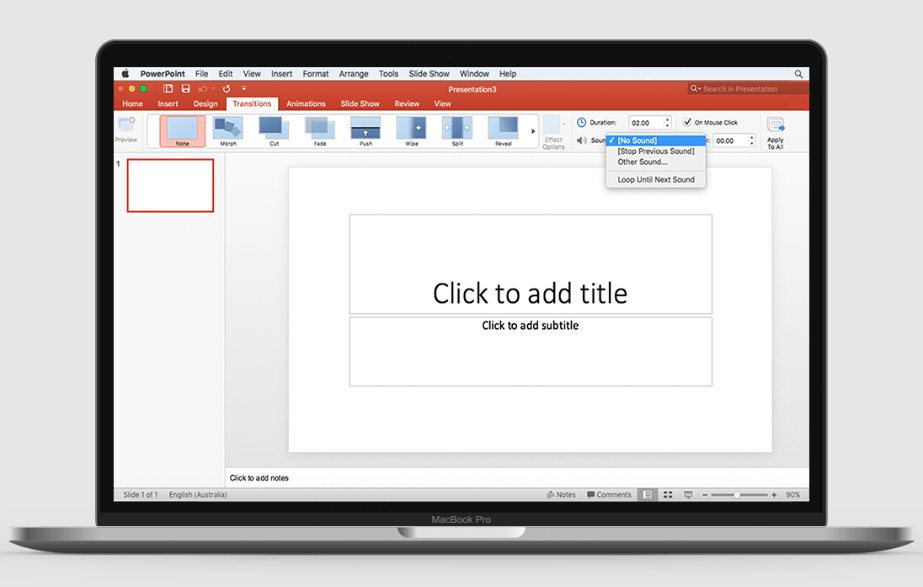Select slide 1 thumbnail in the panel

coord(170,185)
